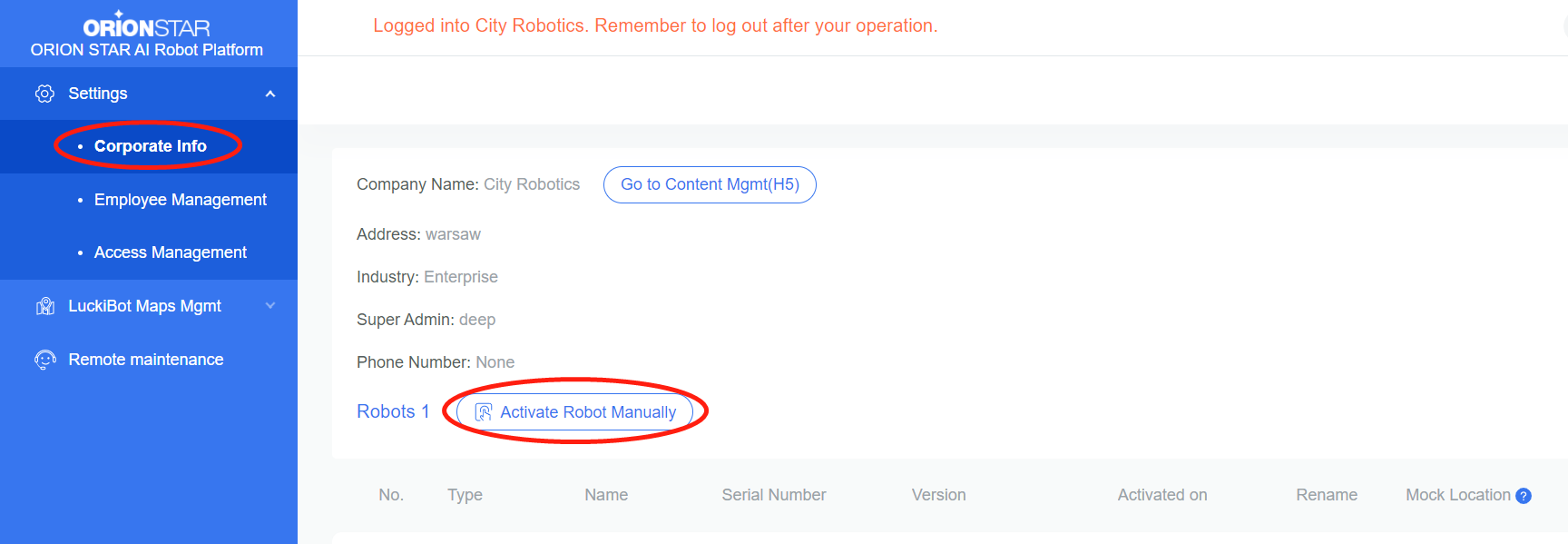Click the Activated on column header
The width and height of the screenshot is (1568, 544).
[1161, 494]
